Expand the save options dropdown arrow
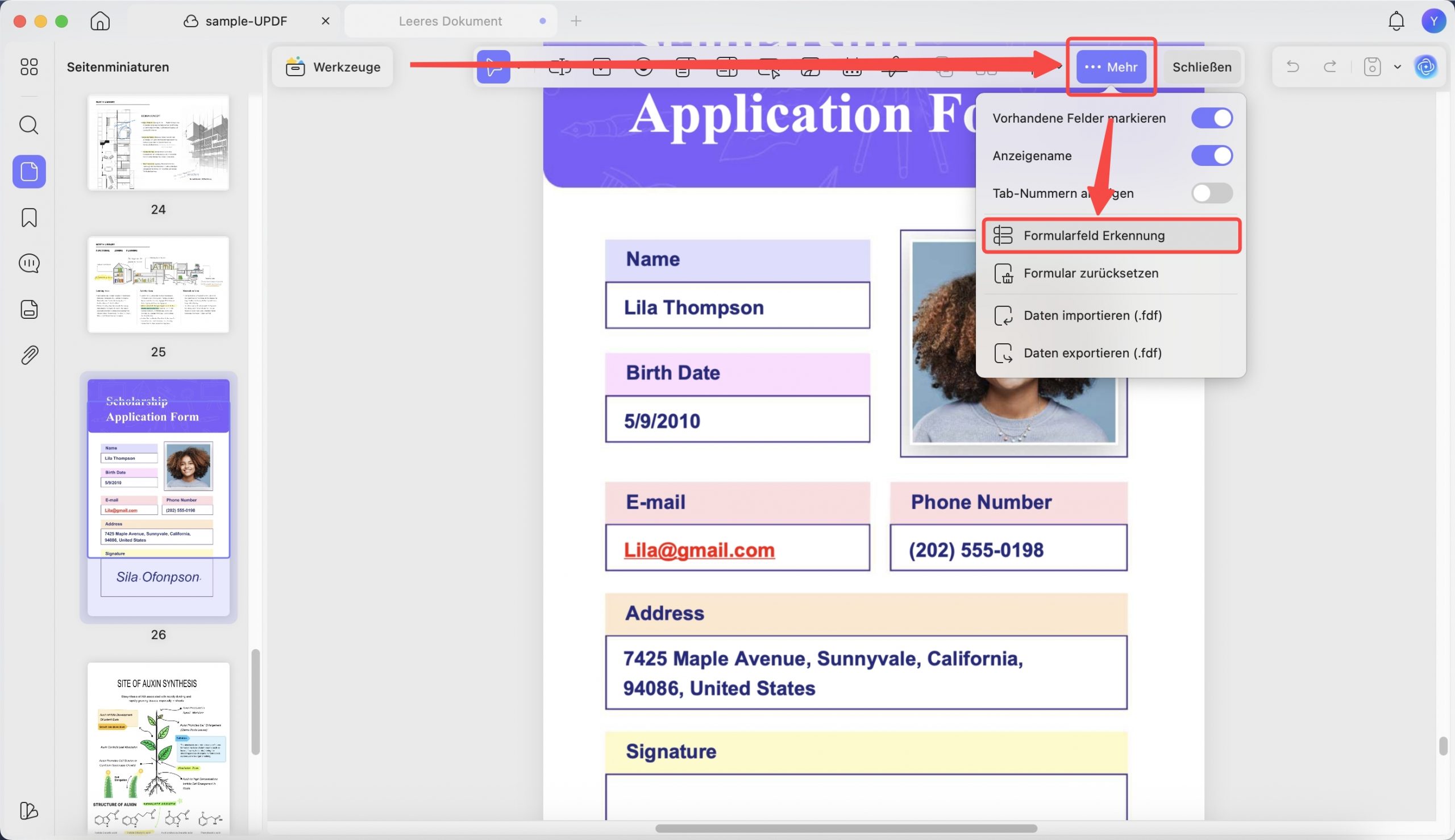This screenshot has height=840, width=1455. (1396, 67)
